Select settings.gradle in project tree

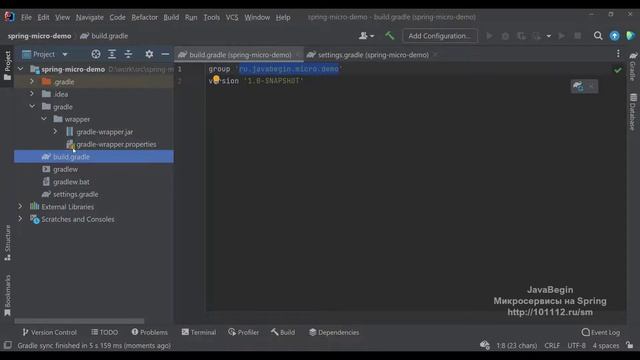76,194
